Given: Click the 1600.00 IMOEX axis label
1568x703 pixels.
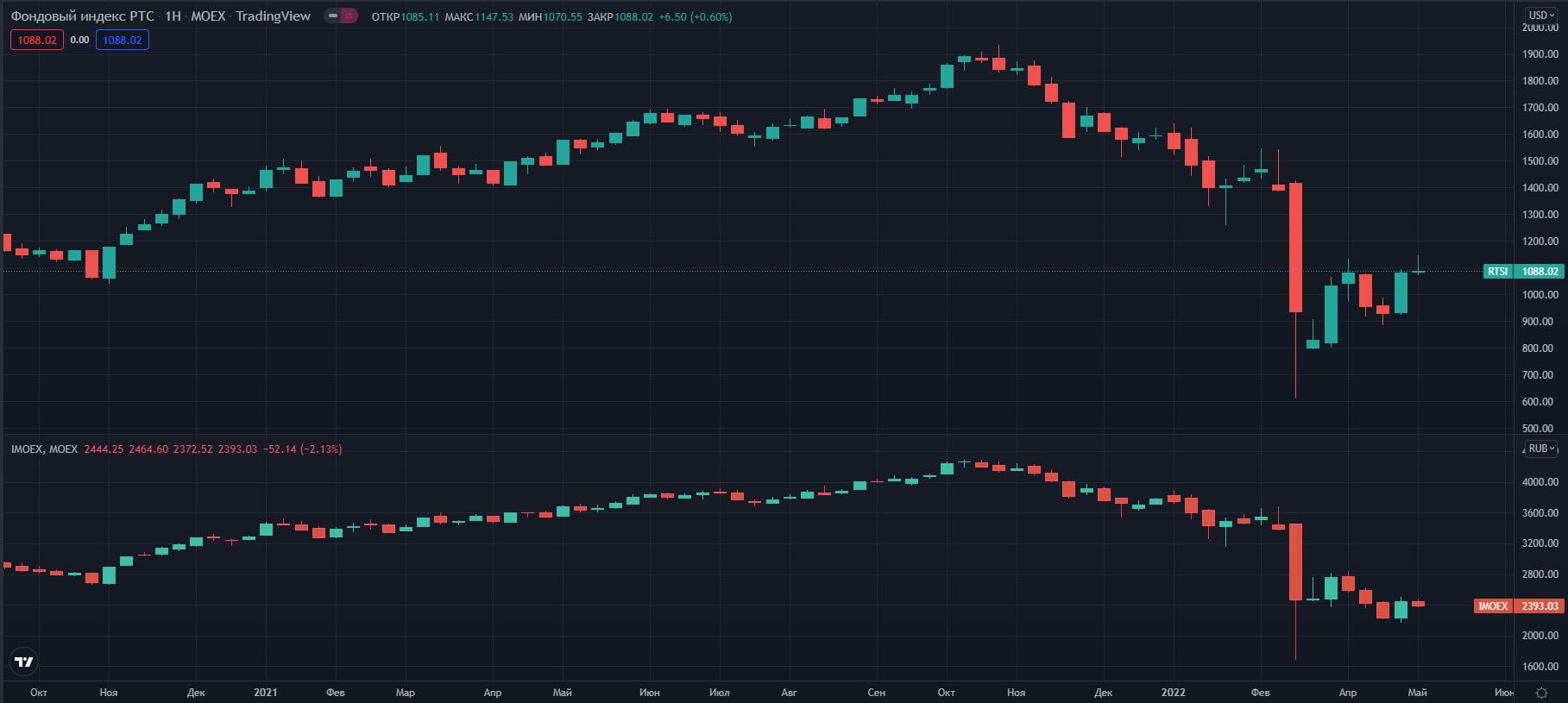Looking at the screenshot, I should click(x=1540, y=667).
